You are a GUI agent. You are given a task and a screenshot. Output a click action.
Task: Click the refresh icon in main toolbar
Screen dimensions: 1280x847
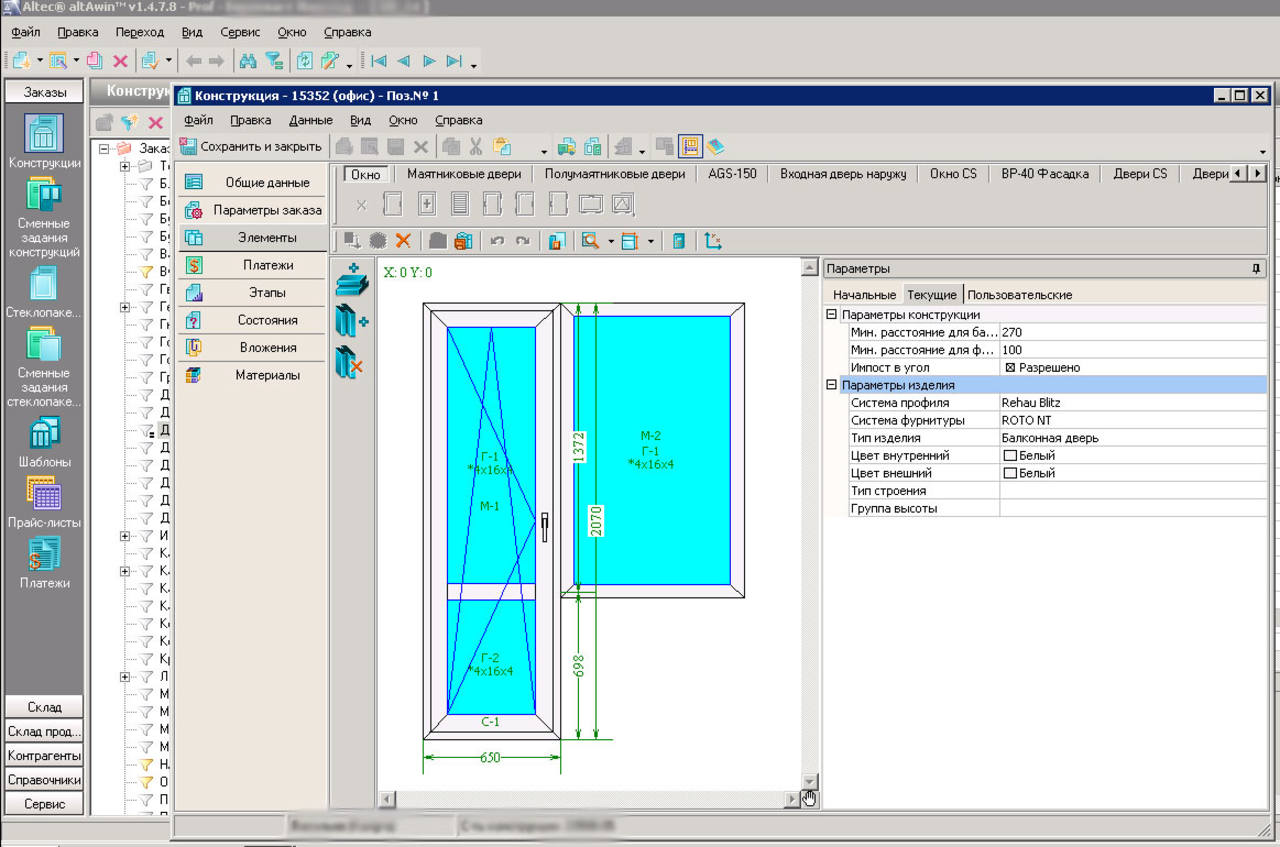coord(305,61)
